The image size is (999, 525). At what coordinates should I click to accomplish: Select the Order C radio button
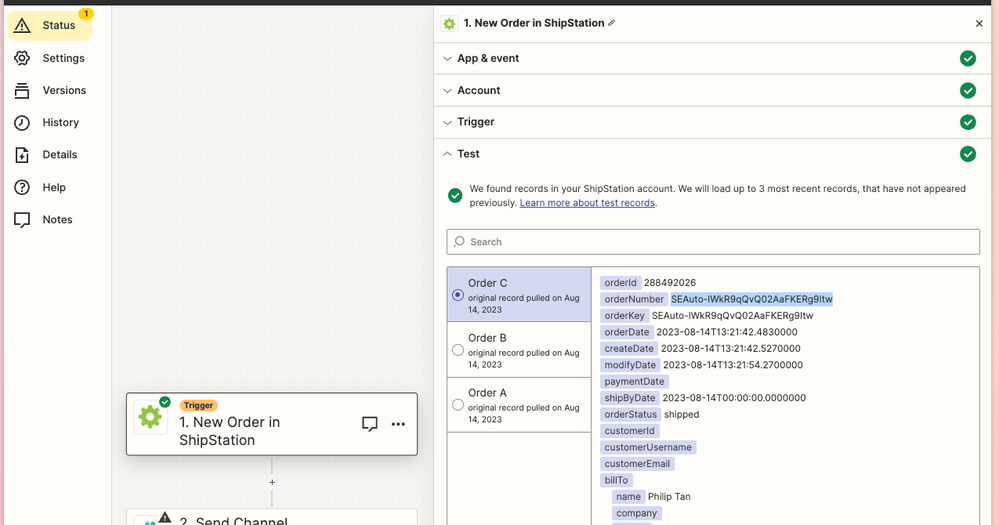click(x=458, y=295)
